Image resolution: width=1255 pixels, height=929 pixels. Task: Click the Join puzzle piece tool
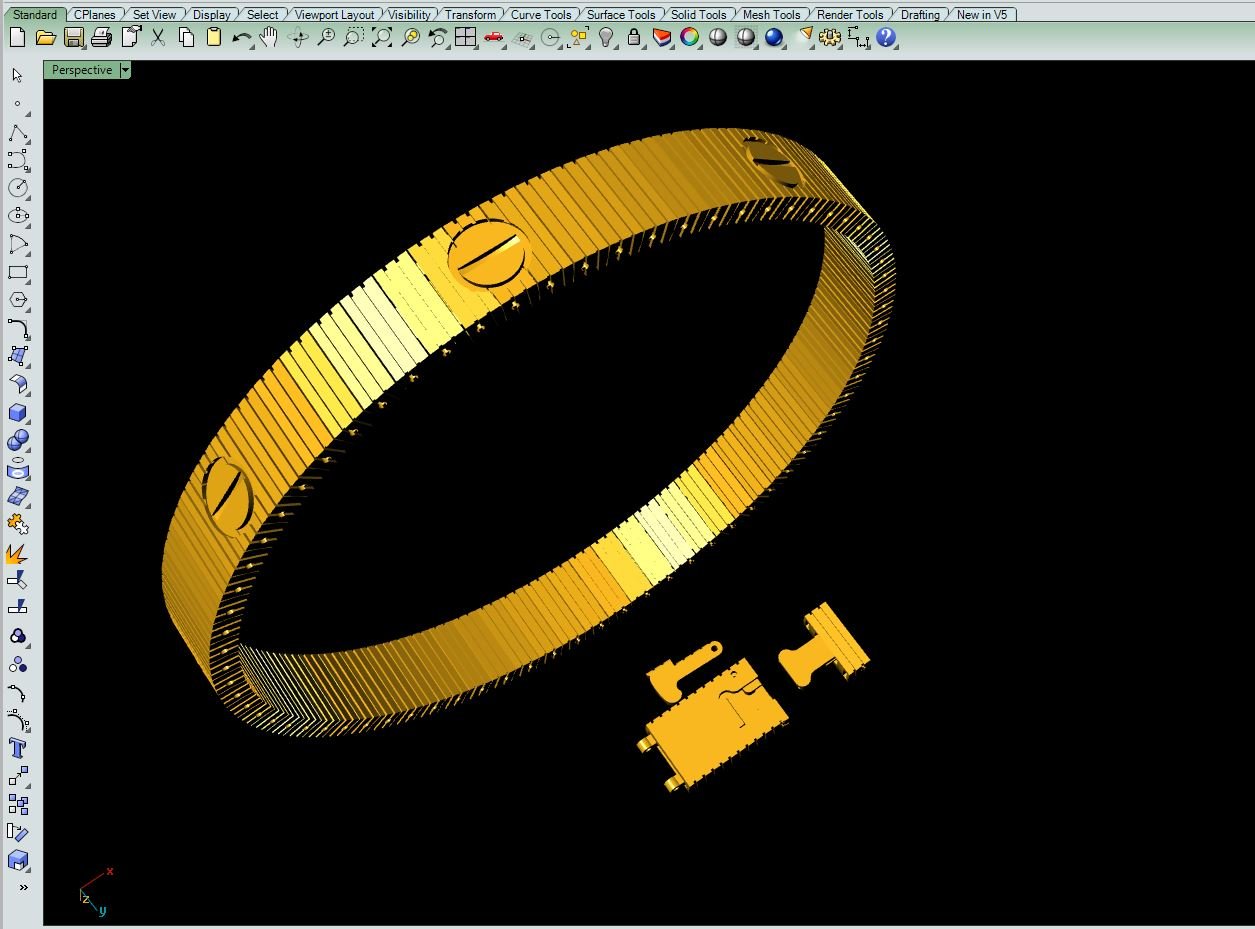[x=17, y=524]
